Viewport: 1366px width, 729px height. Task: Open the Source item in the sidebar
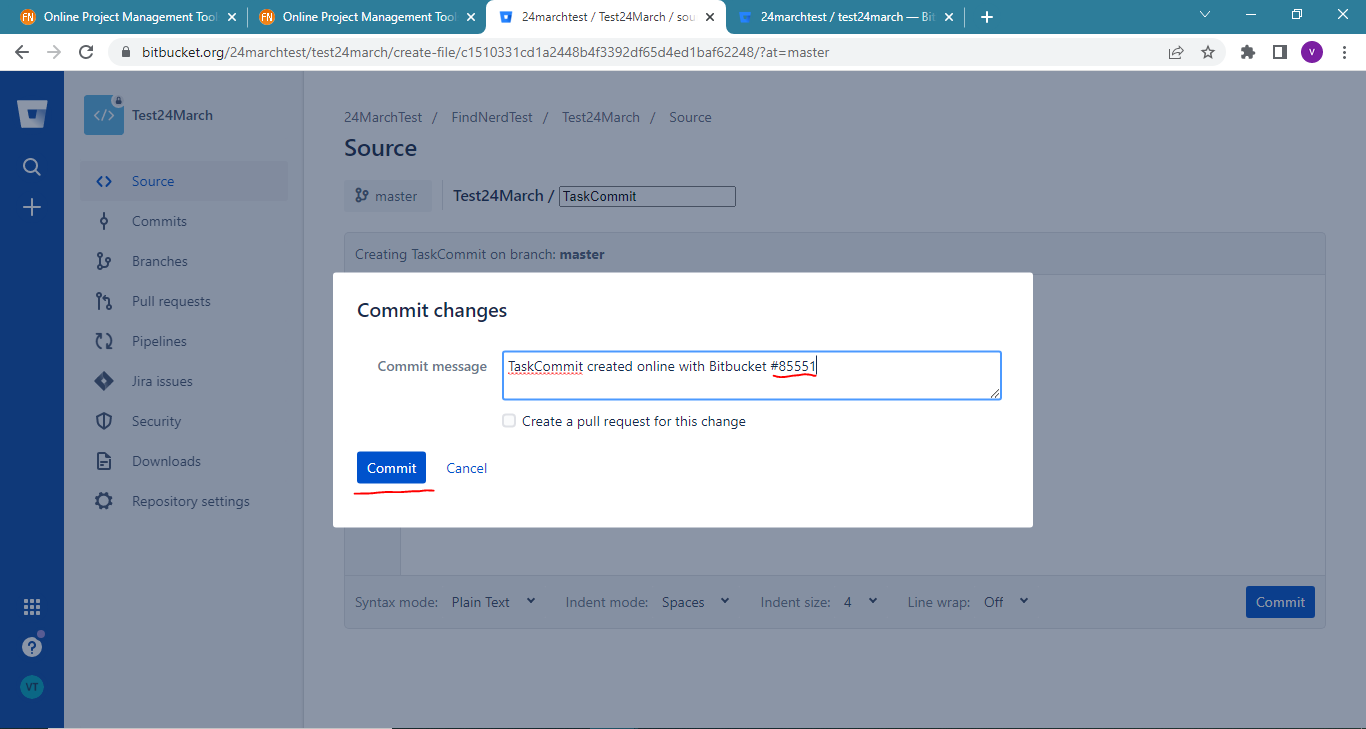coord(184,181)
